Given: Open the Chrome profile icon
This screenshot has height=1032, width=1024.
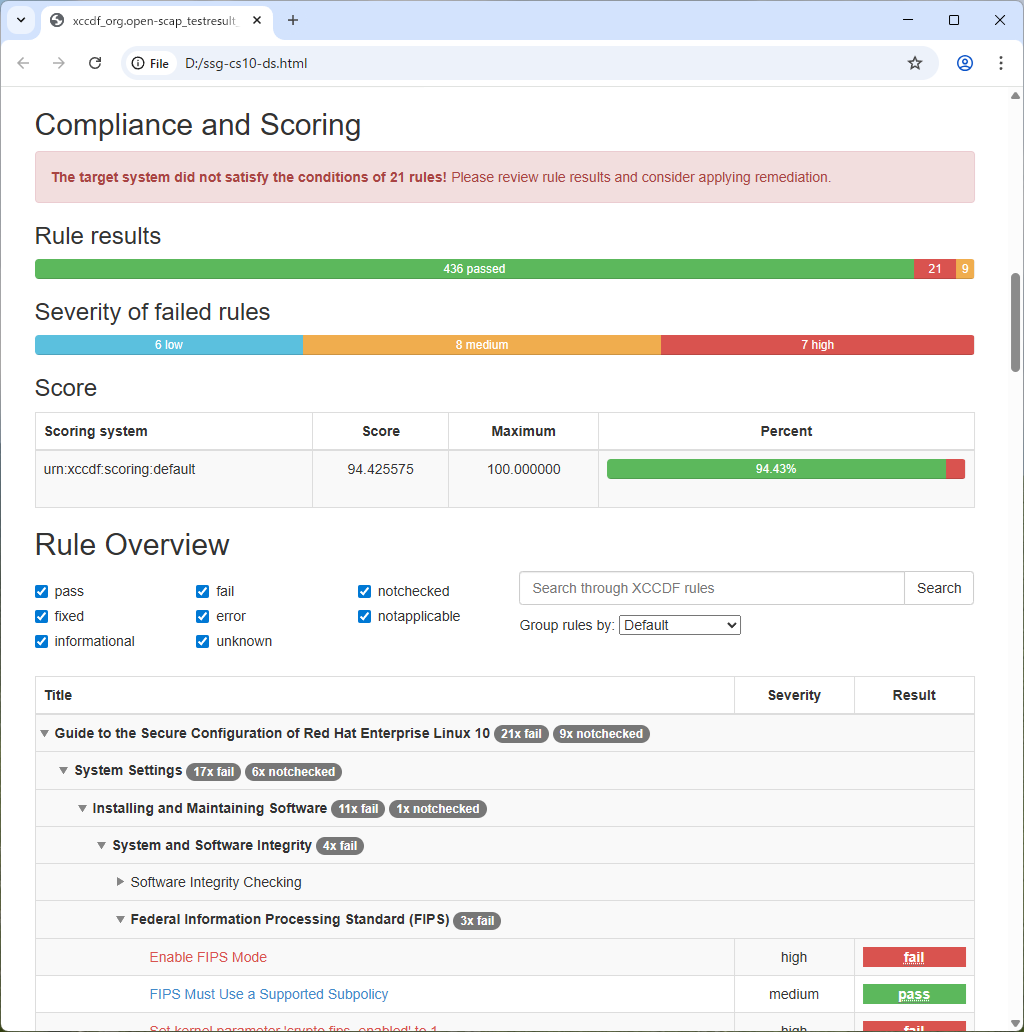Looking at the screenshot, I should (964, 63).
